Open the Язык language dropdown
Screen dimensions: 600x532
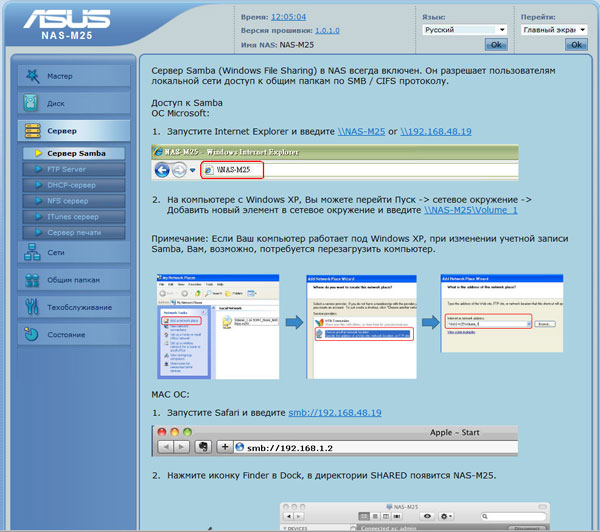(465, 29)
